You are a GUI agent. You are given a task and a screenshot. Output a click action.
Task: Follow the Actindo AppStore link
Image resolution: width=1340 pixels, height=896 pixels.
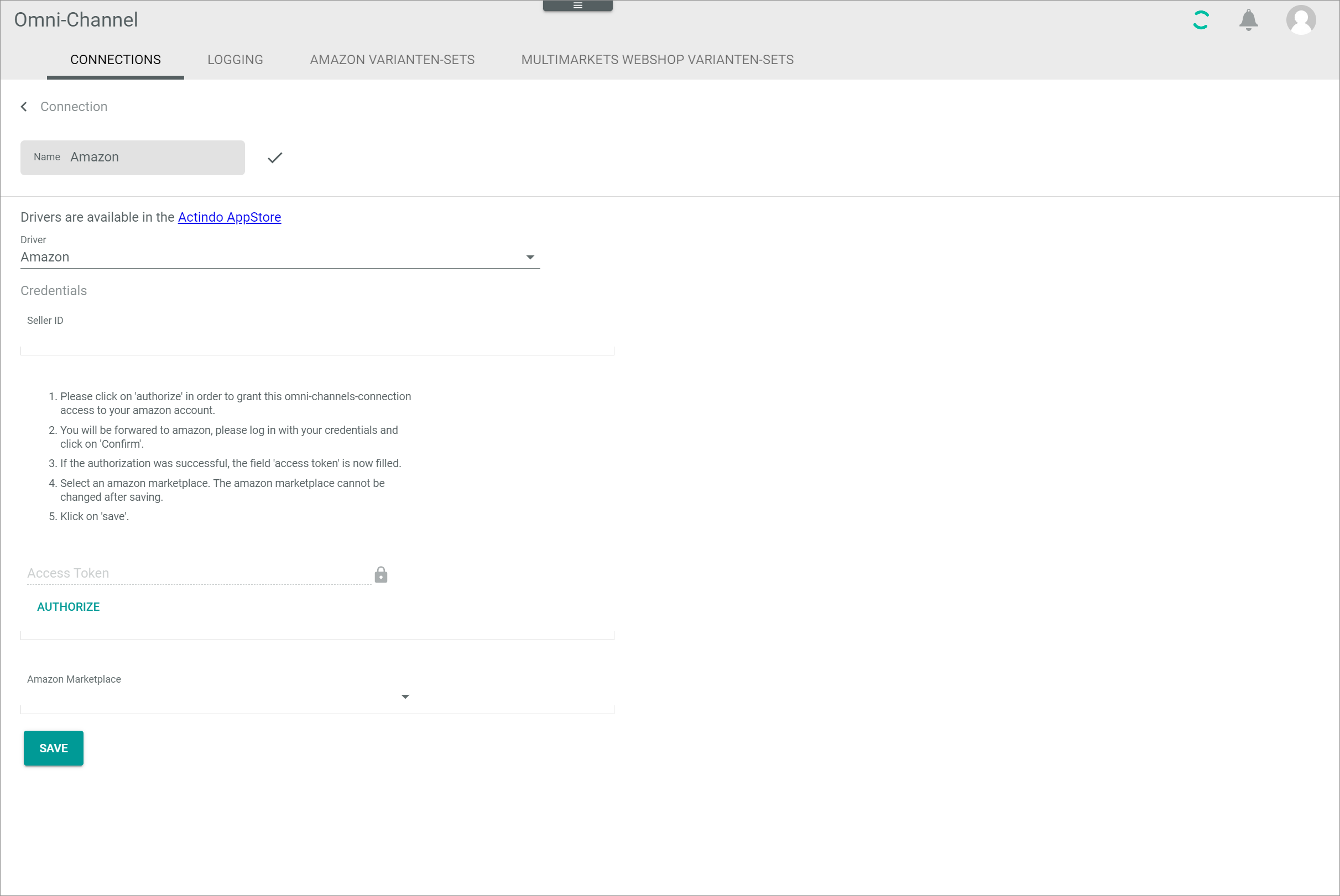[x=230, y=218]
